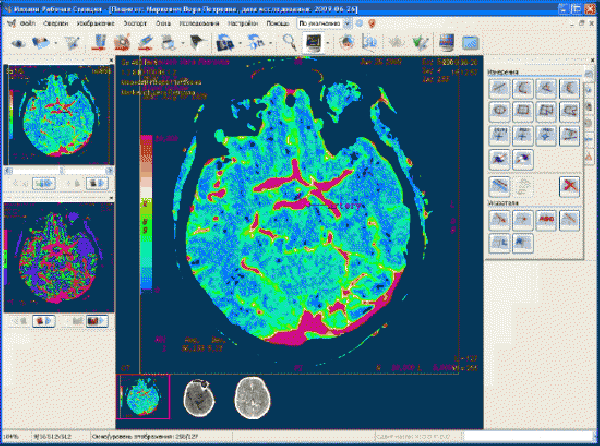Screen dimensions: 600x446
Task: Click the printer icon in the toolbar
Action: coord(168,42)
